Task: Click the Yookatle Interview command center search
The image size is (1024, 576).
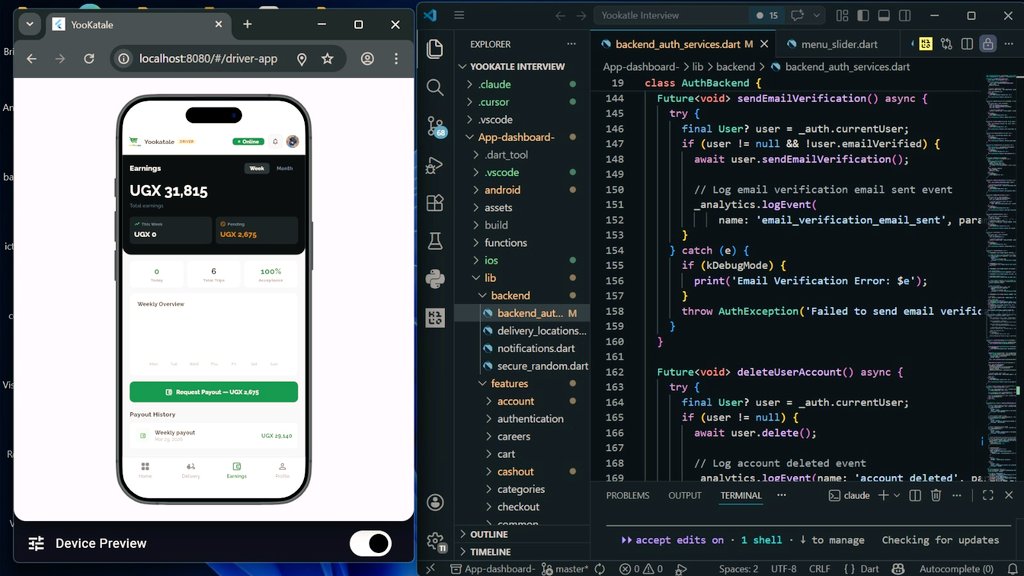Action: 671,15
